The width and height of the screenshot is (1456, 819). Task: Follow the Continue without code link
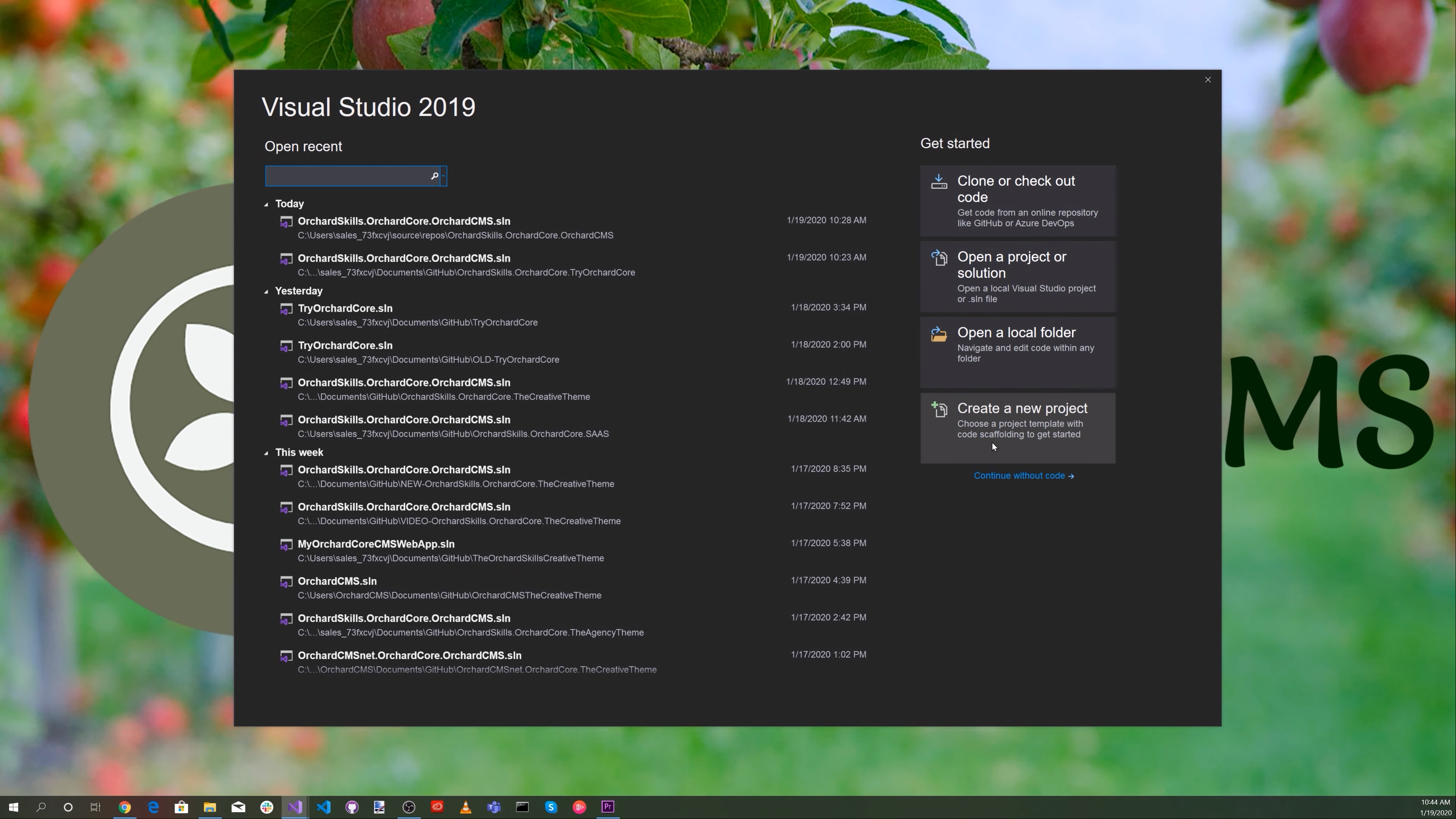1024,476
